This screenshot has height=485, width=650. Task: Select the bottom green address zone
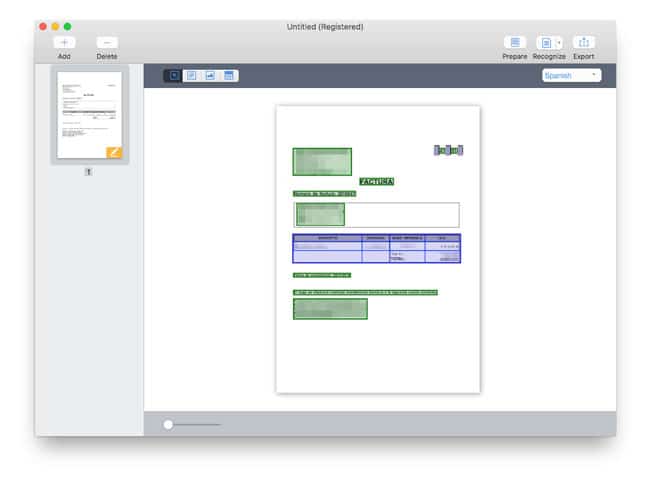[330, 308]
